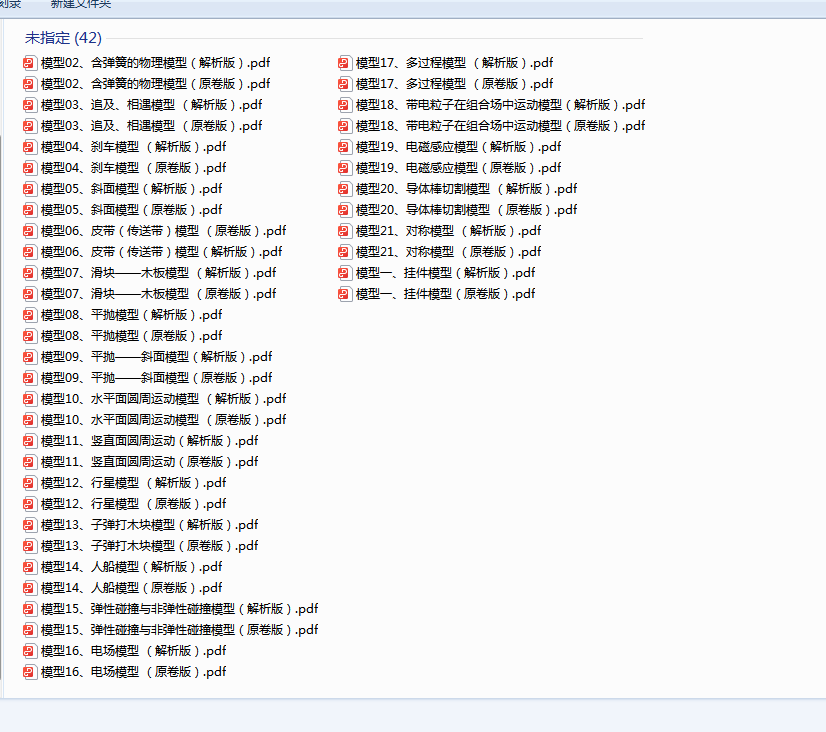Click PDF icon of 模型10、水平面圆周运动模型（解析版）
This screenshot has height=732, width=826.
click(x=30, y=399)
